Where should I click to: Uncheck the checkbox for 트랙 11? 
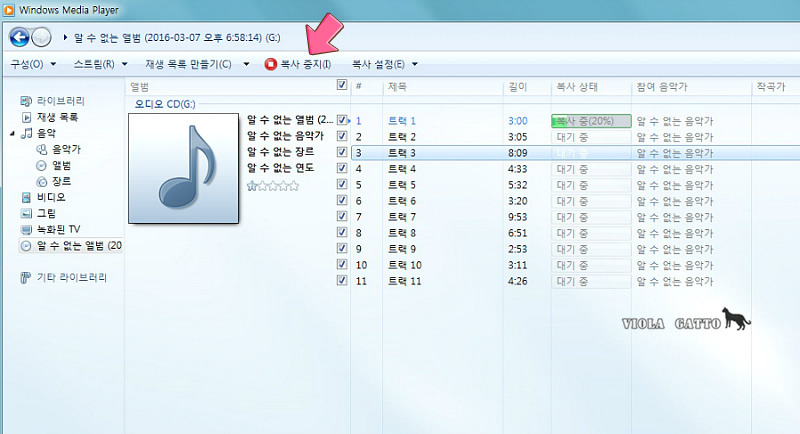[342, 280]
